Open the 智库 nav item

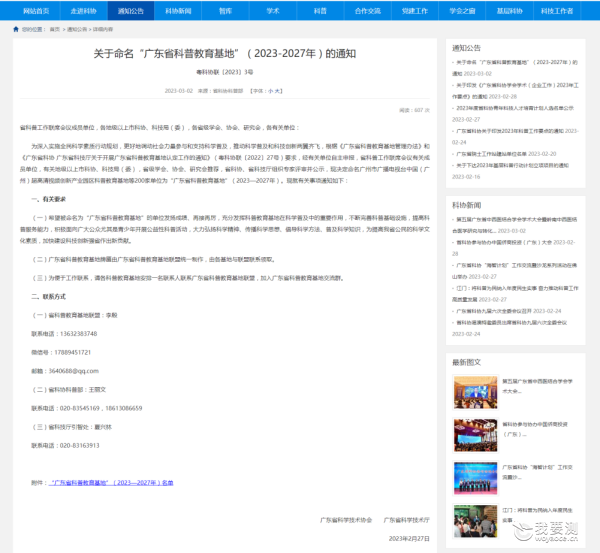click(x=225, y=11)
